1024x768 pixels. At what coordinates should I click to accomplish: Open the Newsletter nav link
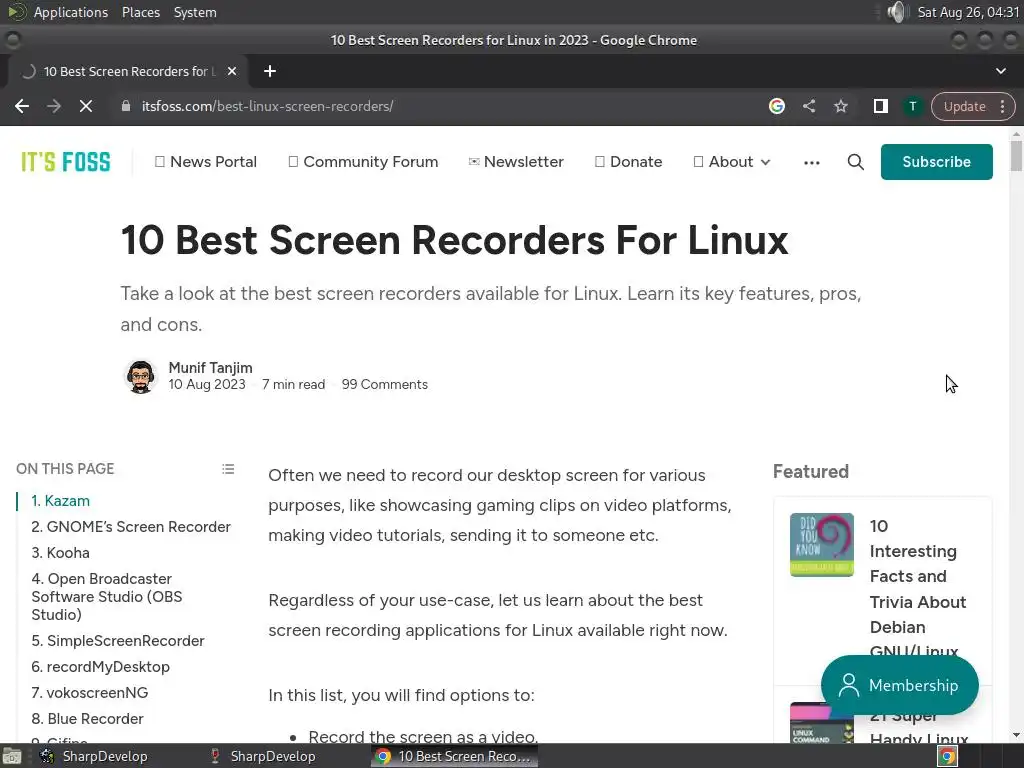[516, 162]
